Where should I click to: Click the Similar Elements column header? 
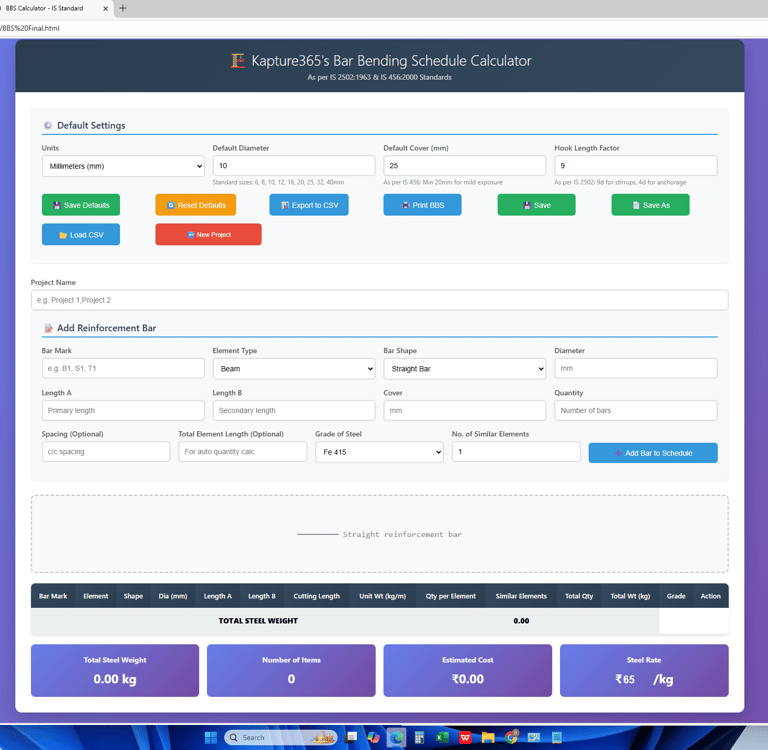pos(521,596)
